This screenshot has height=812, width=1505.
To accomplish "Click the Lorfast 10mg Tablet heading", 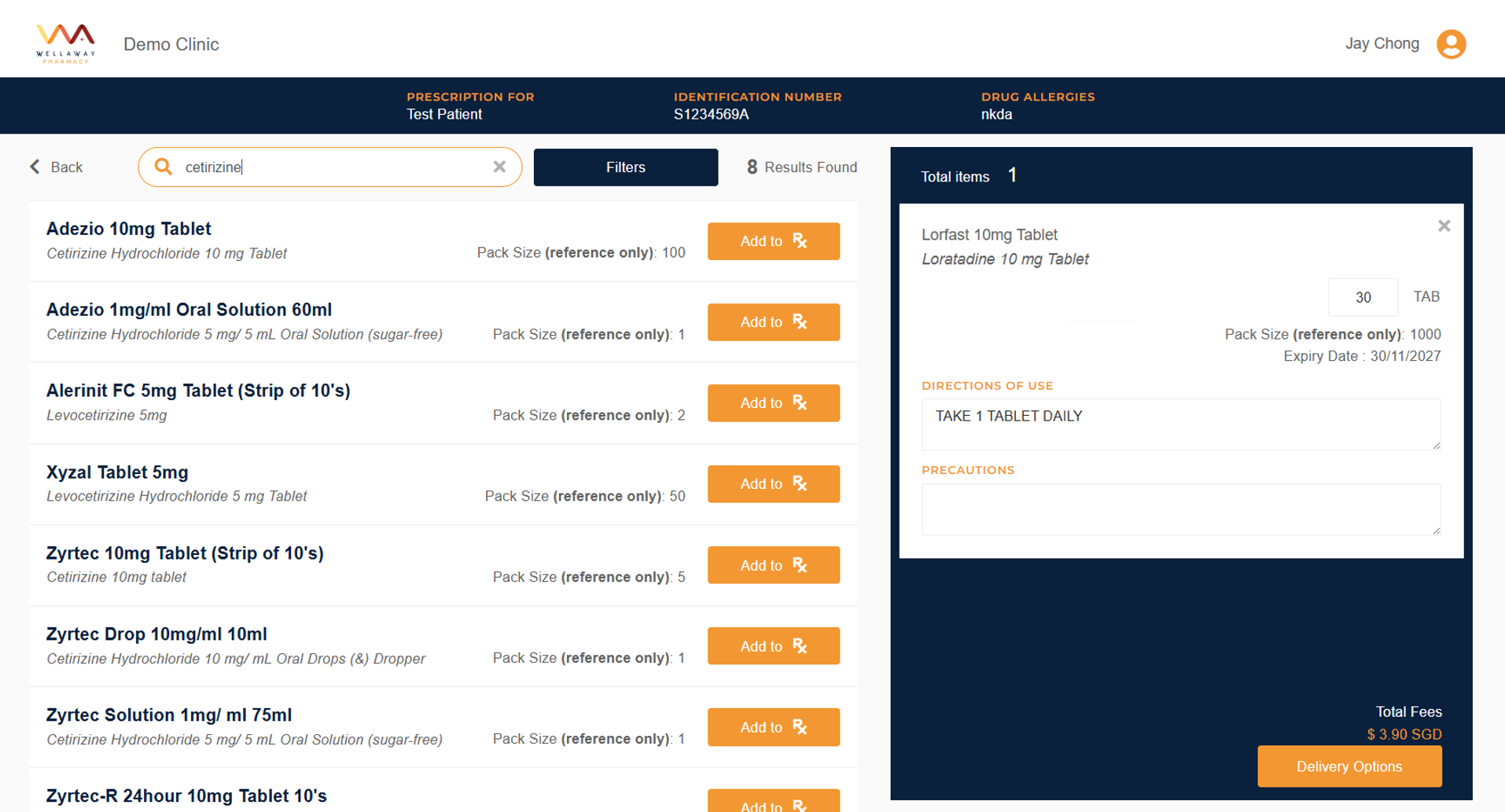I will pos(989,235).
